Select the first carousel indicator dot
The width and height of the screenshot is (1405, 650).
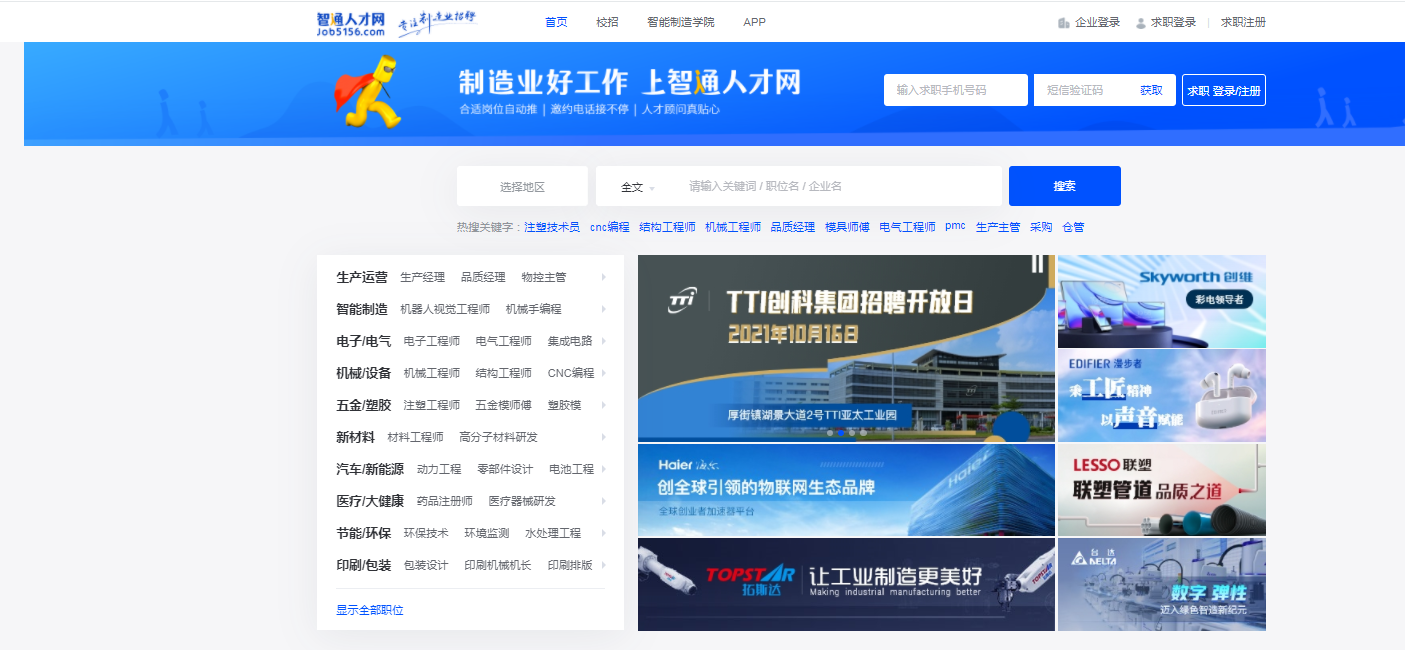click(829, 433)
